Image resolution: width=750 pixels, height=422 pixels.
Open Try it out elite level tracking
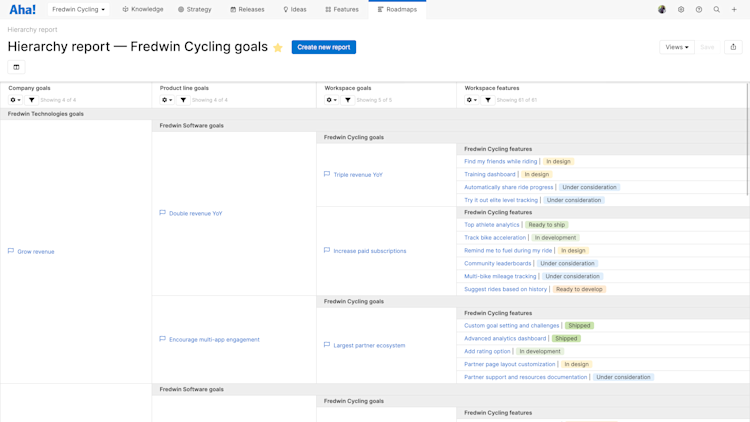501,200
